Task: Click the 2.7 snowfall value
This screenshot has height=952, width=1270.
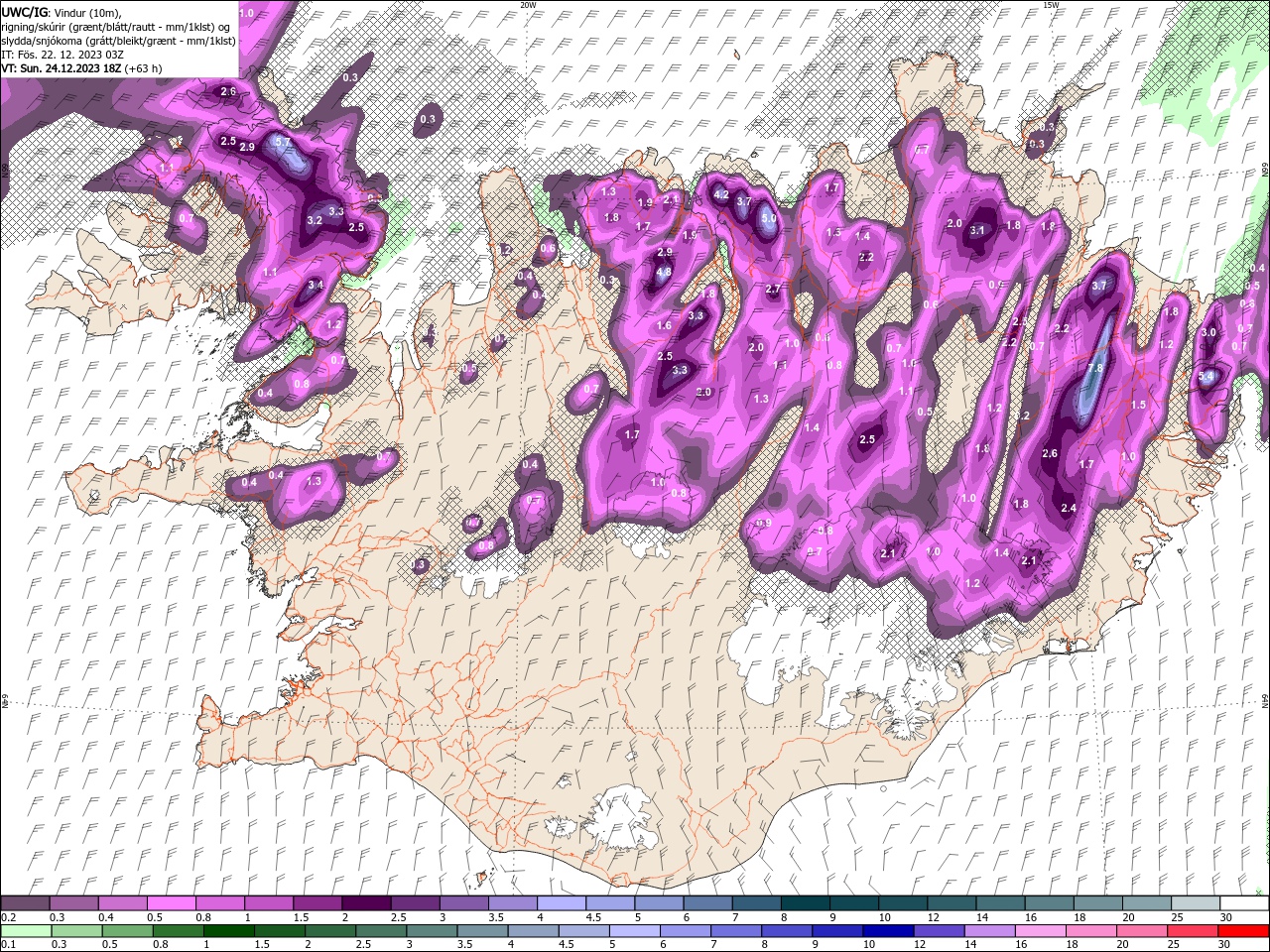Action: coord(774,289)
